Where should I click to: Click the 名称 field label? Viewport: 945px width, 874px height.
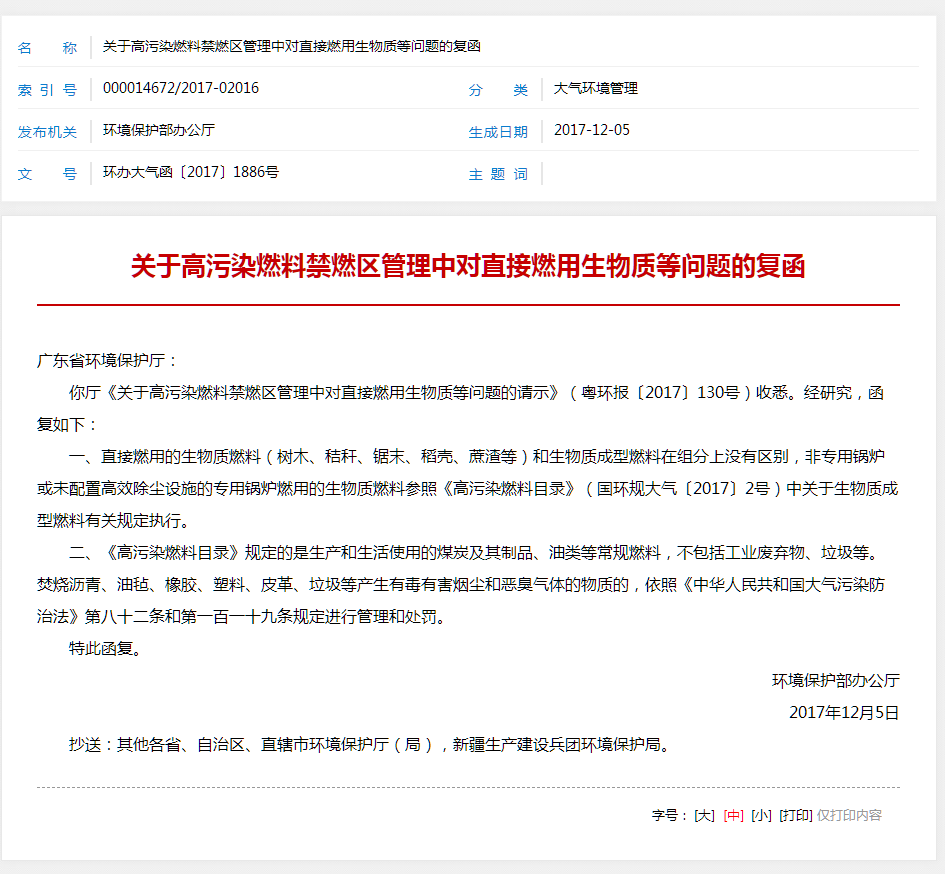tap(47, 46)
